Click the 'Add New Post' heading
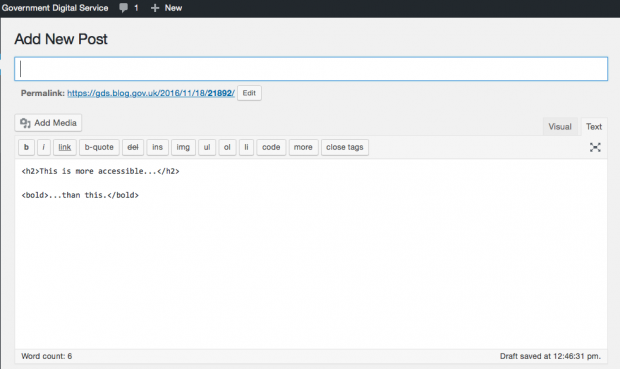 (x=61, y=39)
